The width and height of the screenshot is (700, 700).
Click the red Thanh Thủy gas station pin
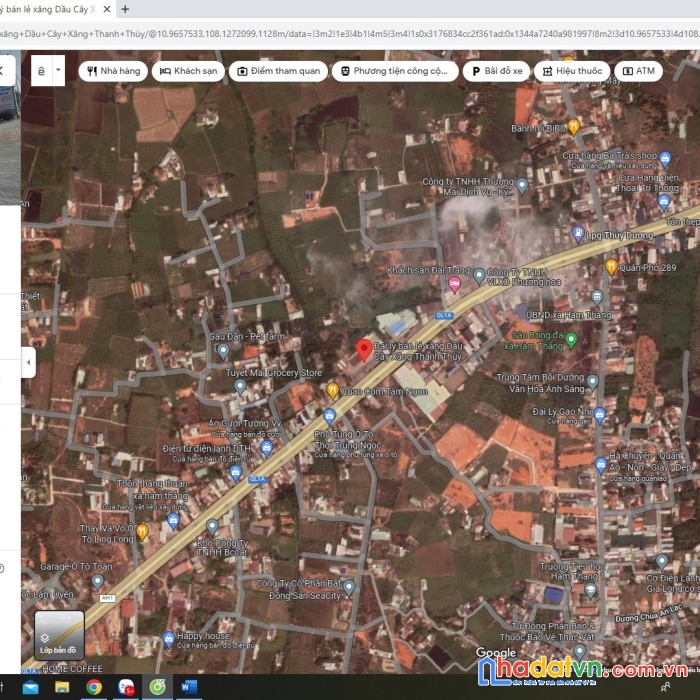[x=364, y=351]
